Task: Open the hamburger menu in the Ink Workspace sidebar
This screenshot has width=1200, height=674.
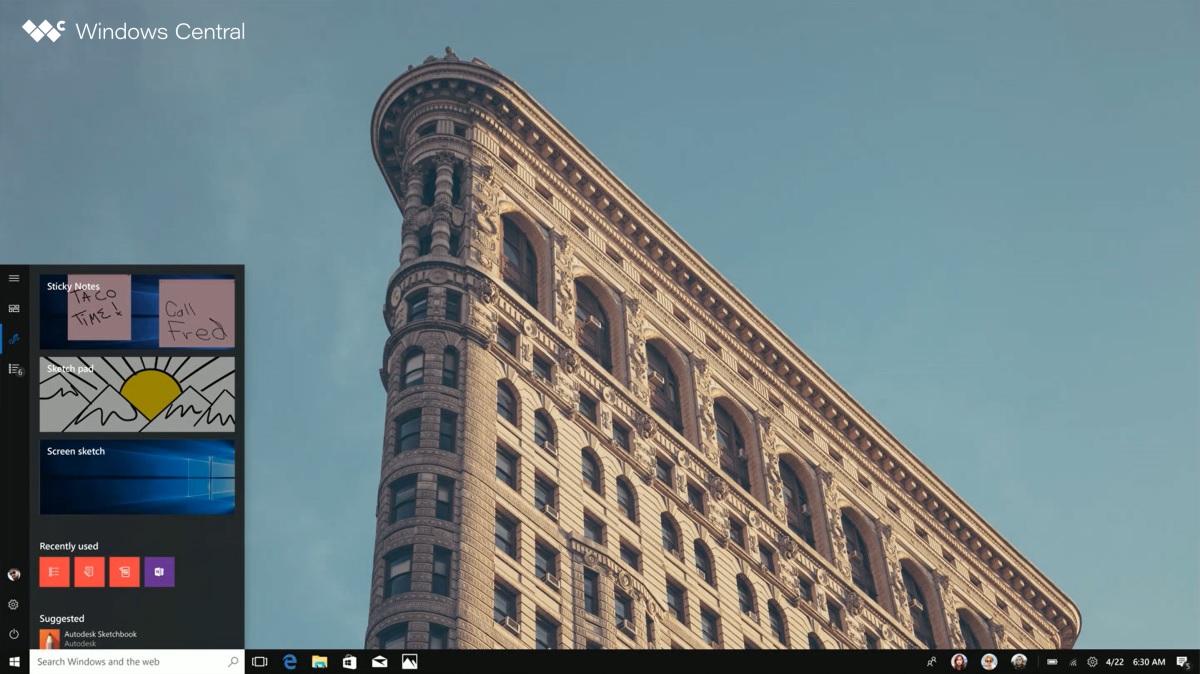Action: point(14,278)
